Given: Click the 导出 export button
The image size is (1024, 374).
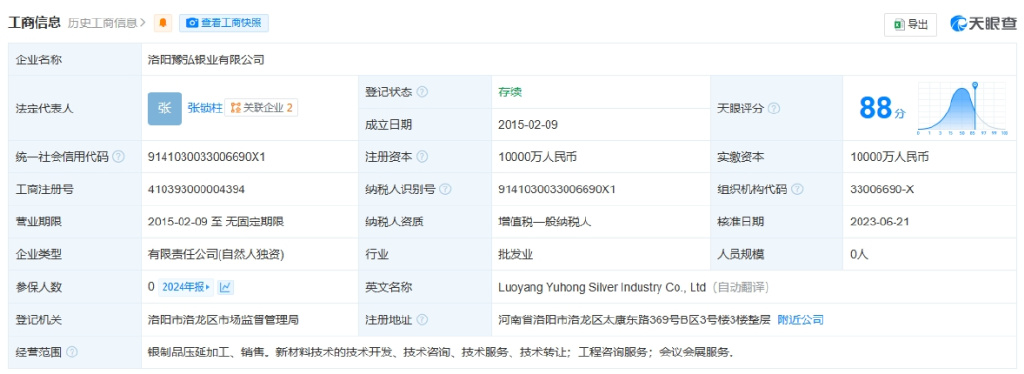Looking at the screenshot, I should pos(910,24).
